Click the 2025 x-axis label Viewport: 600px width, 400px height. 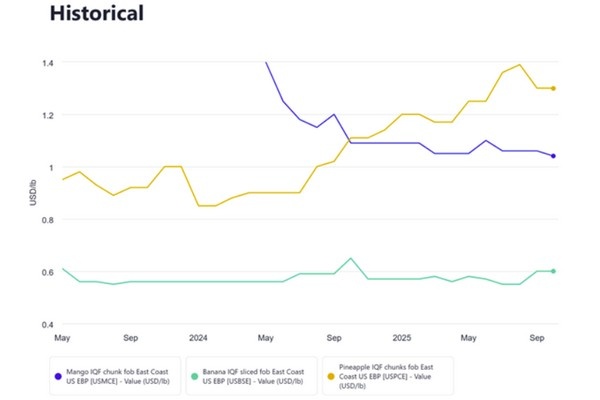pos(402,339)
